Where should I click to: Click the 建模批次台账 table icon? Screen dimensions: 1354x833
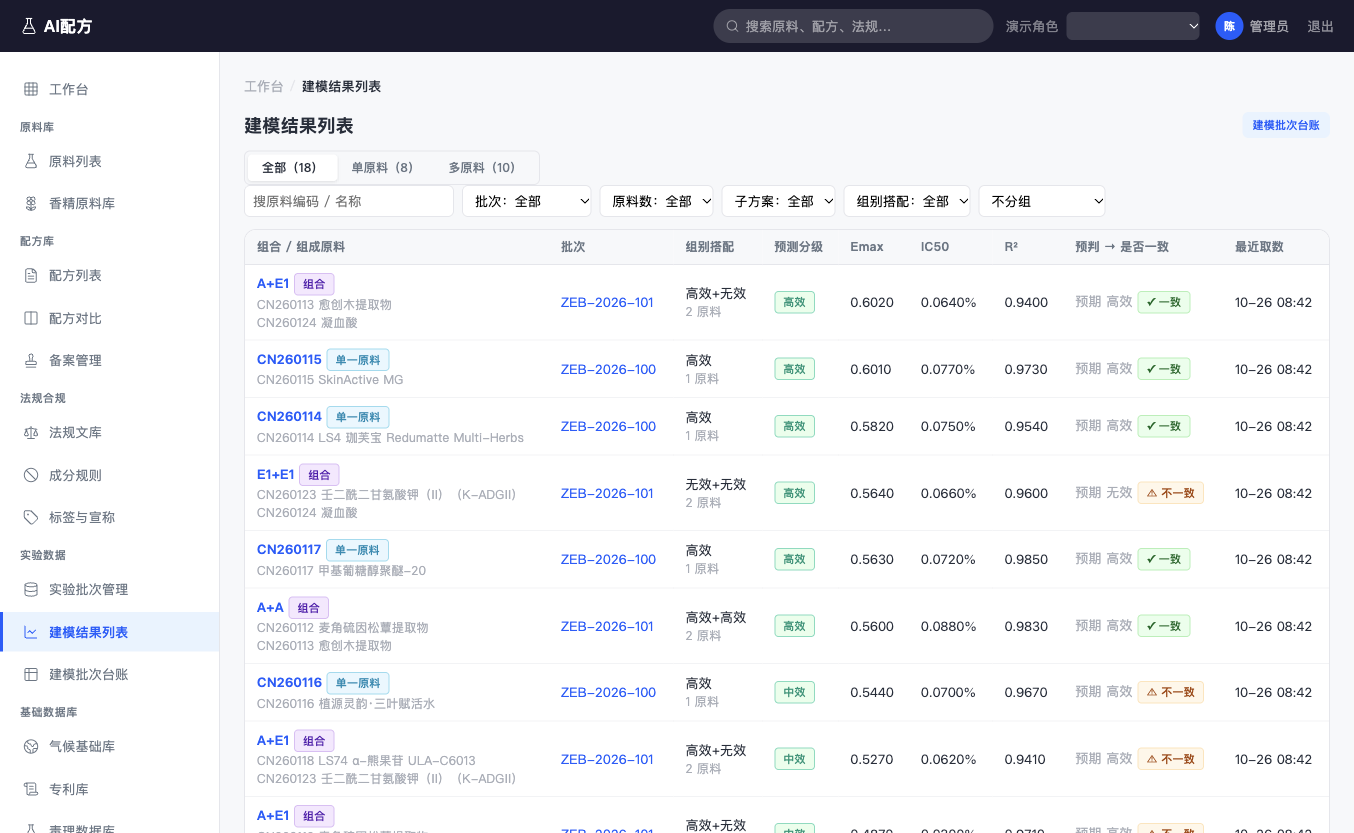coord(31,674)
